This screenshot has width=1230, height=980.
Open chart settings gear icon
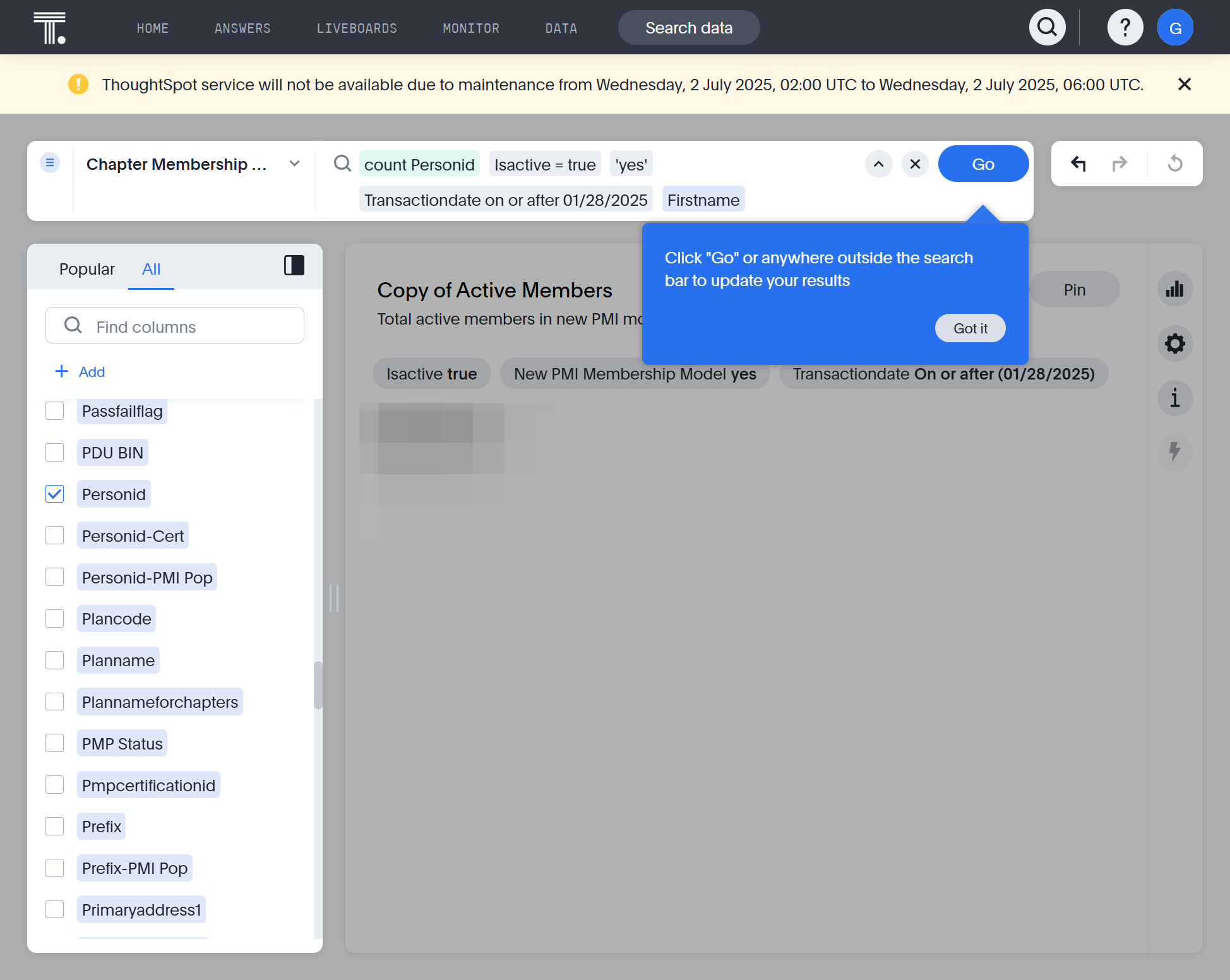tap(1175, 344)
